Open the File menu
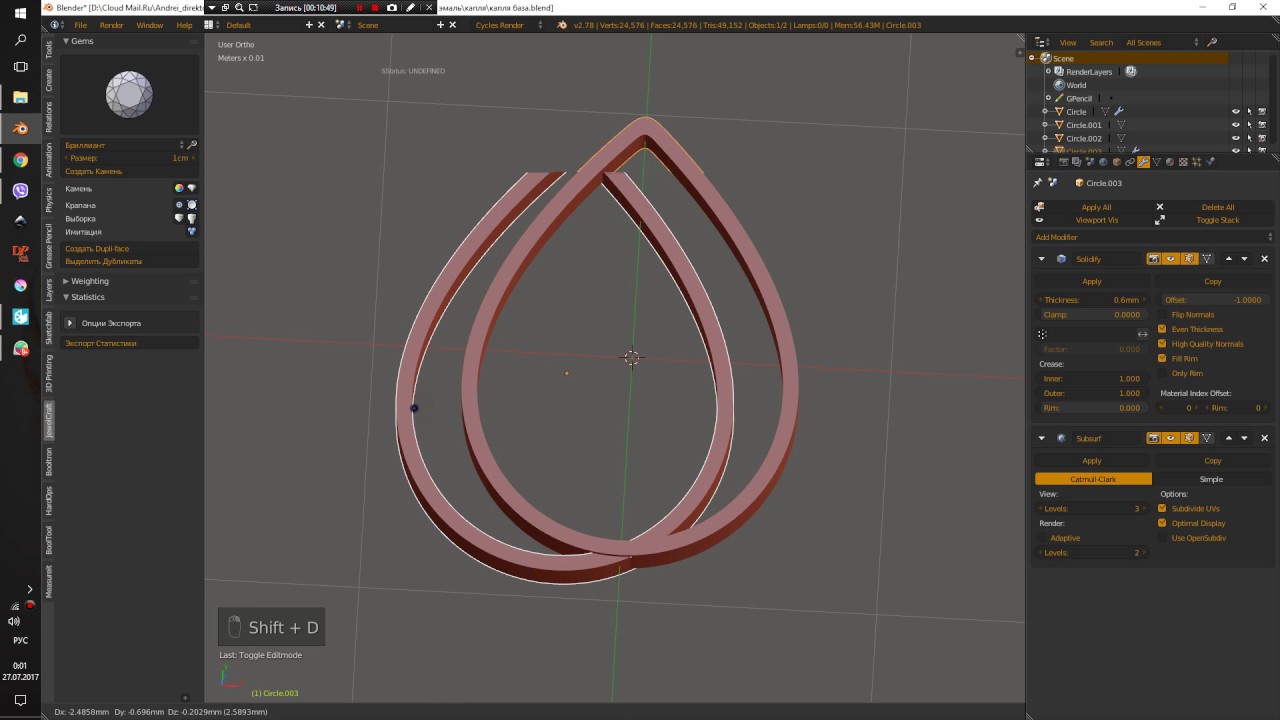Viewport: 1280px width, 720px height. [x=80, y=25]
